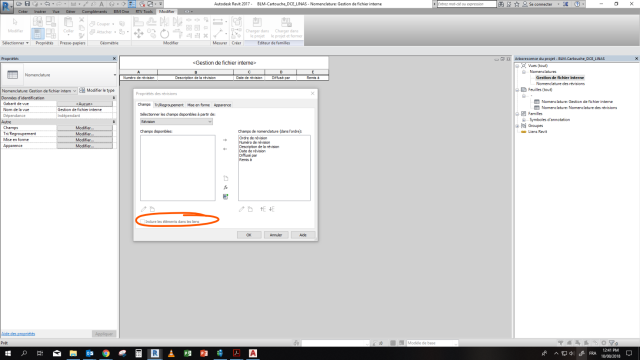Open the 'Aide des propriétés' link
Screen dimensions: 640x360
coord(18,333)
